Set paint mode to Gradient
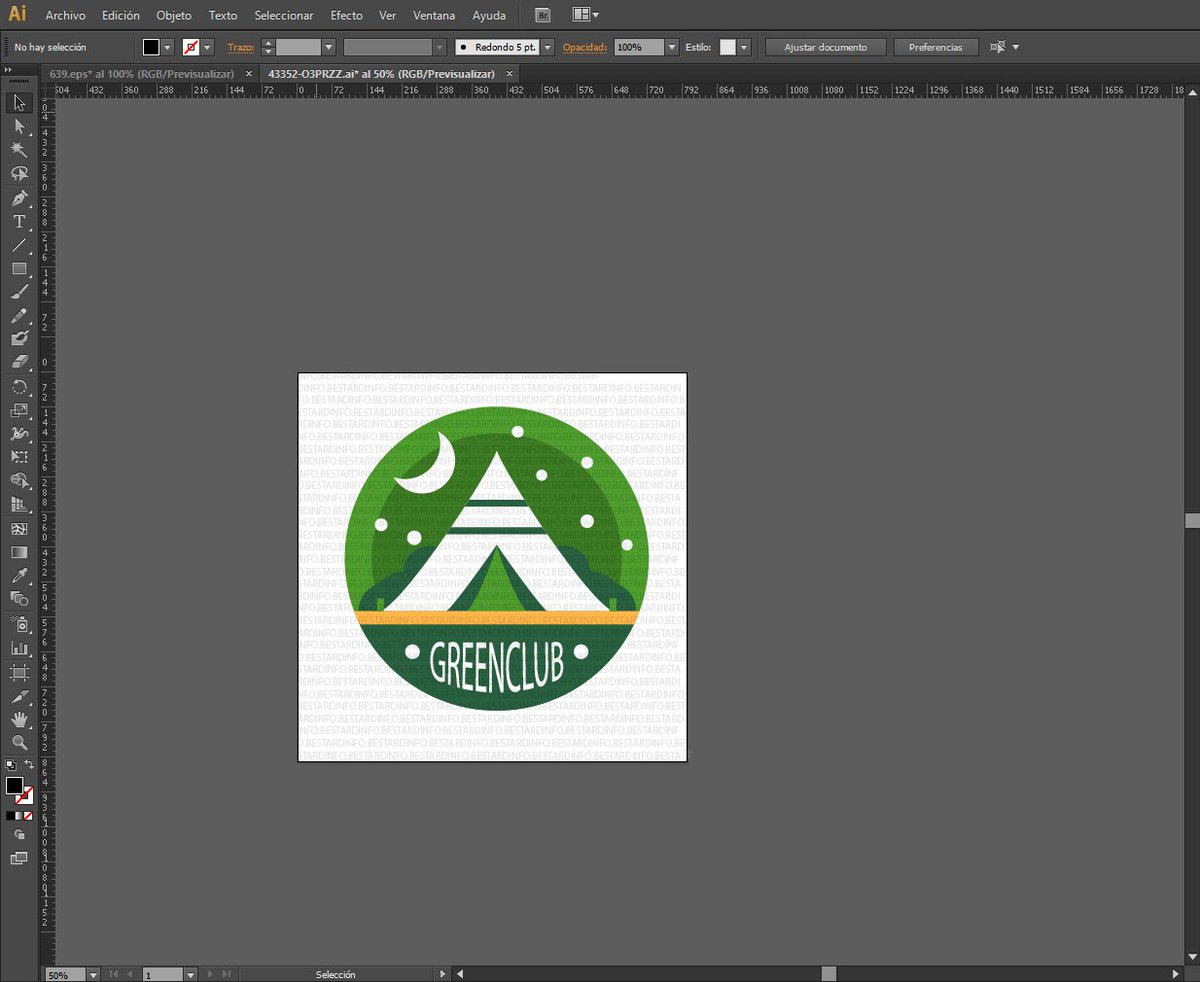1200x982 pixels. tap(19, 816)
